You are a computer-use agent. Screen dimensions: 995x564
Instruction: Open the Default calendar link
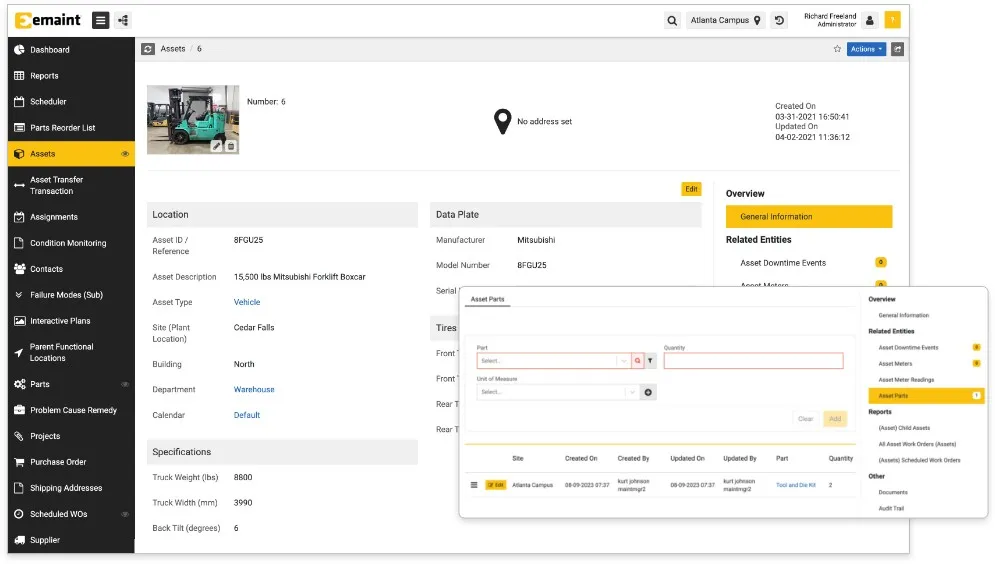click(x=247, y=415)
